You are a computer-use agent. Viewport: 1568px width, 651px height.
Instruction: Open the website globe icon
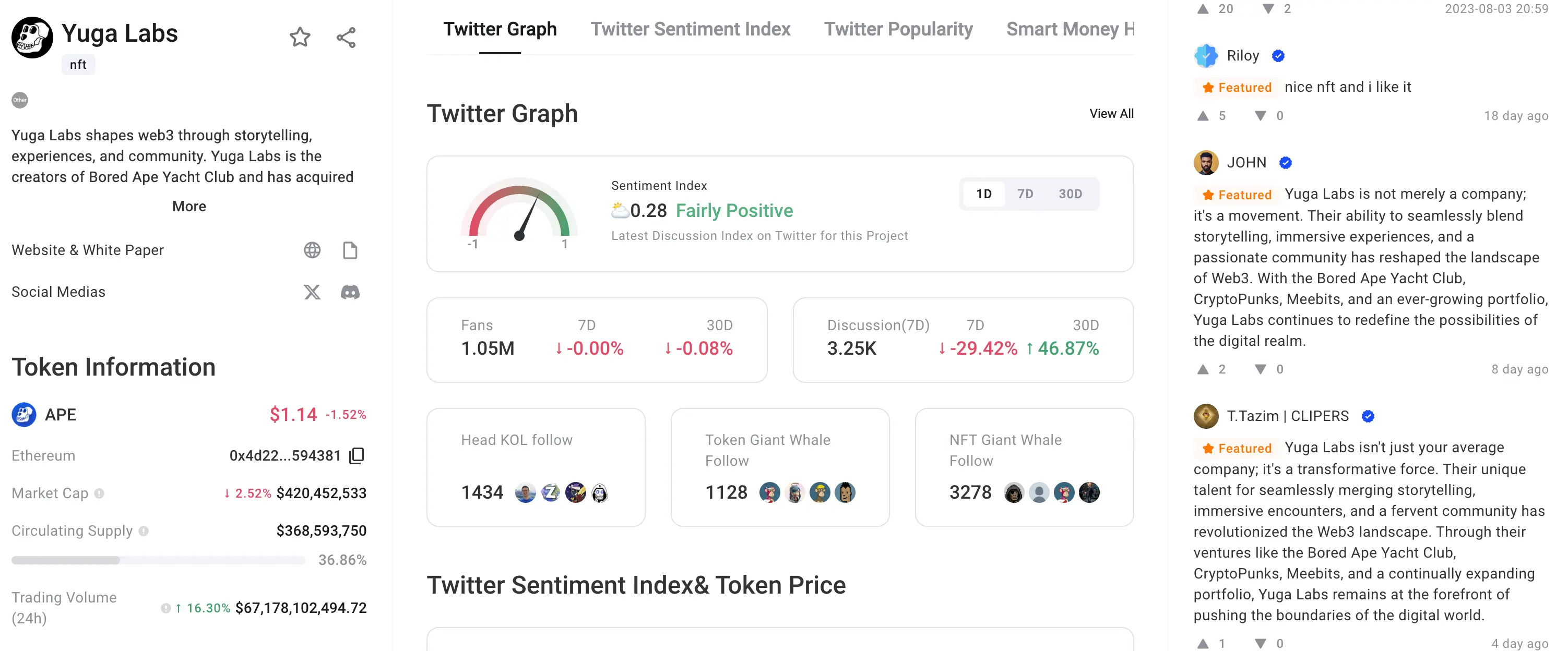(312, 250)
